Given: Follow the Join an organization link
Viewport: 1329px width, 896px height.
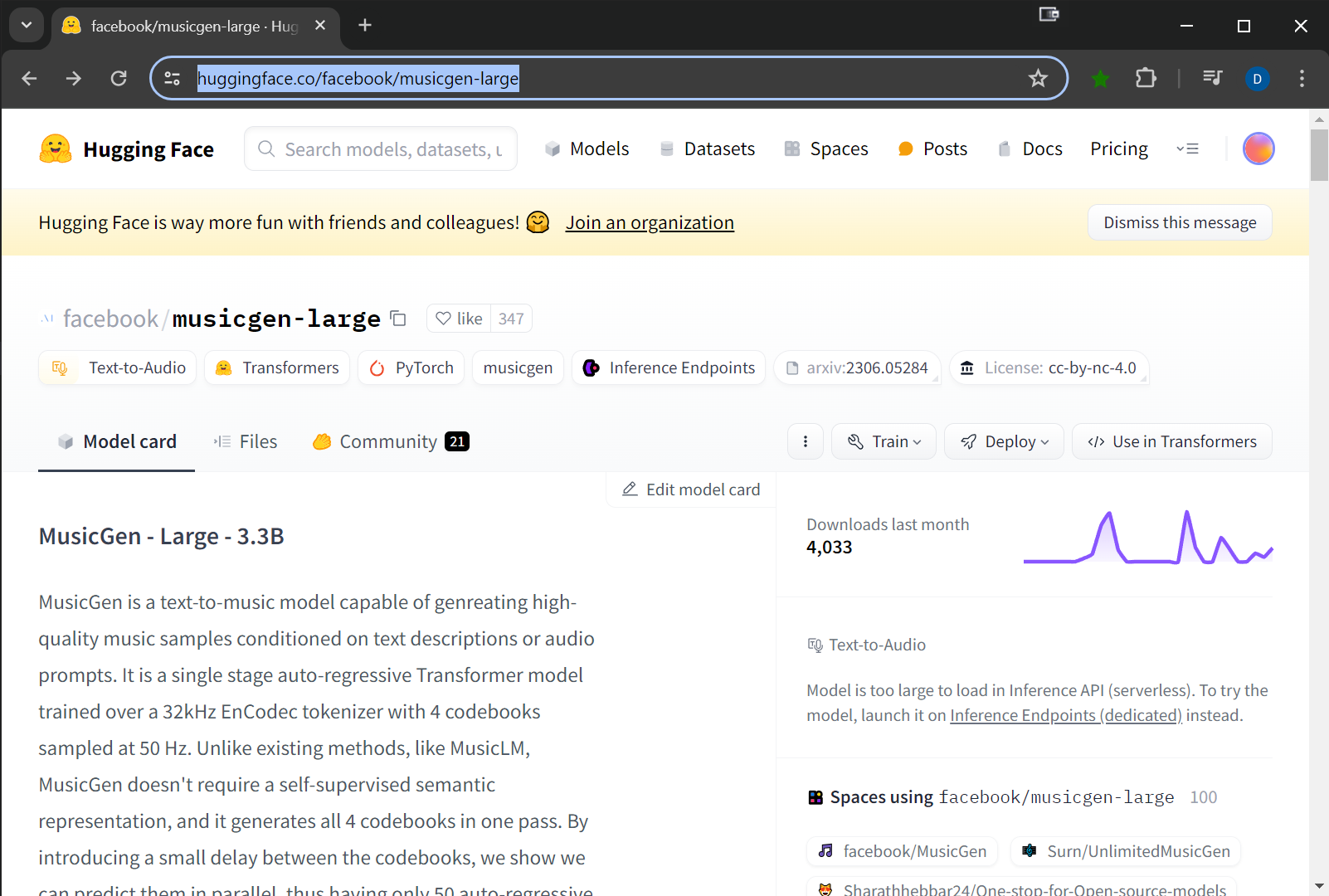Looking at the screenshot, I should pos(650,222).
